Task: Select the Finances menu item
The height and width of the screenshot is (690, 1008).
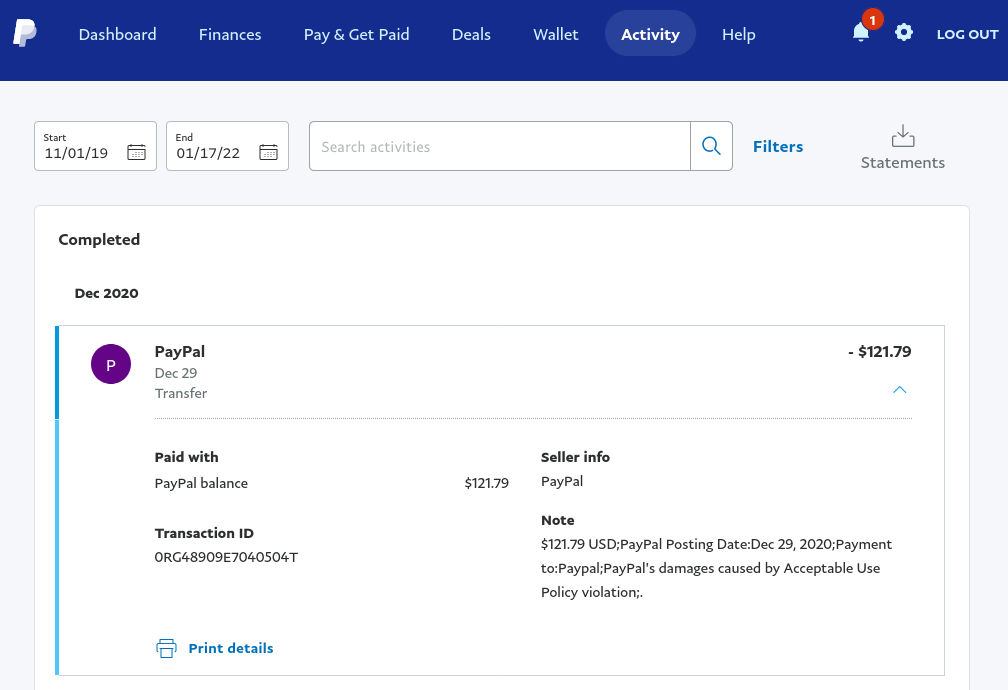Action: pyautogui.click(x=230, y=34)
